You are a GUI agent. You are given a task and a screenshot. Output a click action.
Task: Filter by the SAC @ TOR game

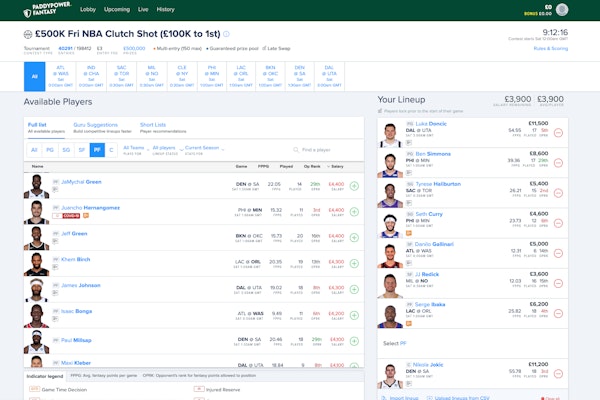pyautogui.click(x=121, y=77)
